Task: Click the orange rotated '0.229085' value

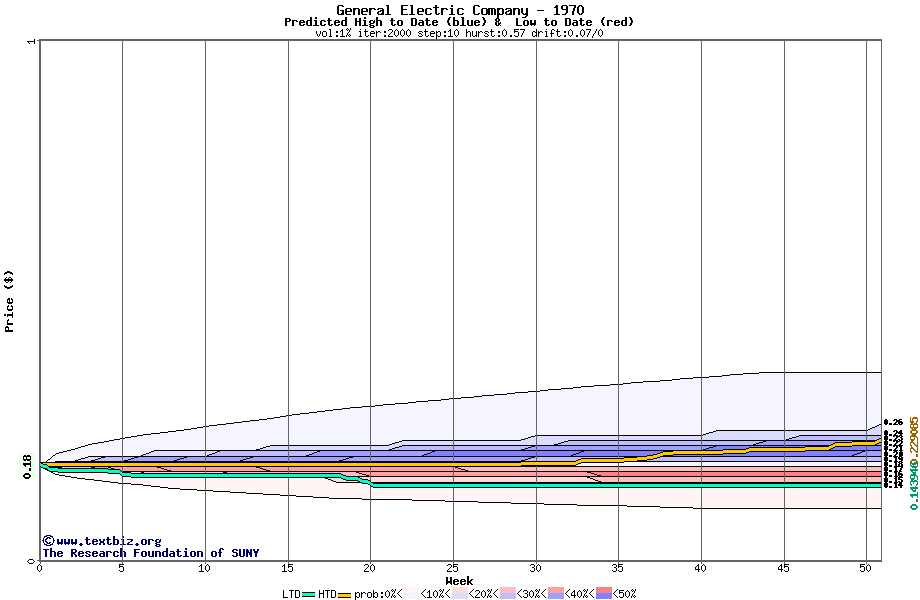Action: coord(914,439)
